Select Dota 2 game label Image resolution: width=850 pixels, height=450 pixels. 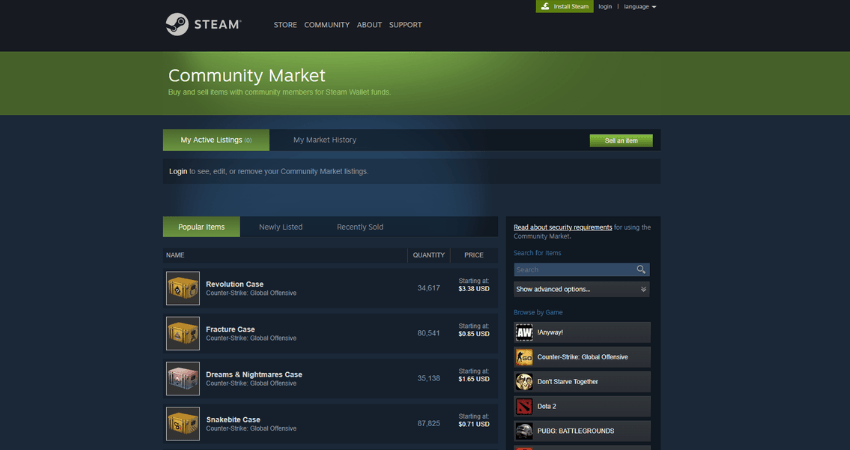point(546,407)
